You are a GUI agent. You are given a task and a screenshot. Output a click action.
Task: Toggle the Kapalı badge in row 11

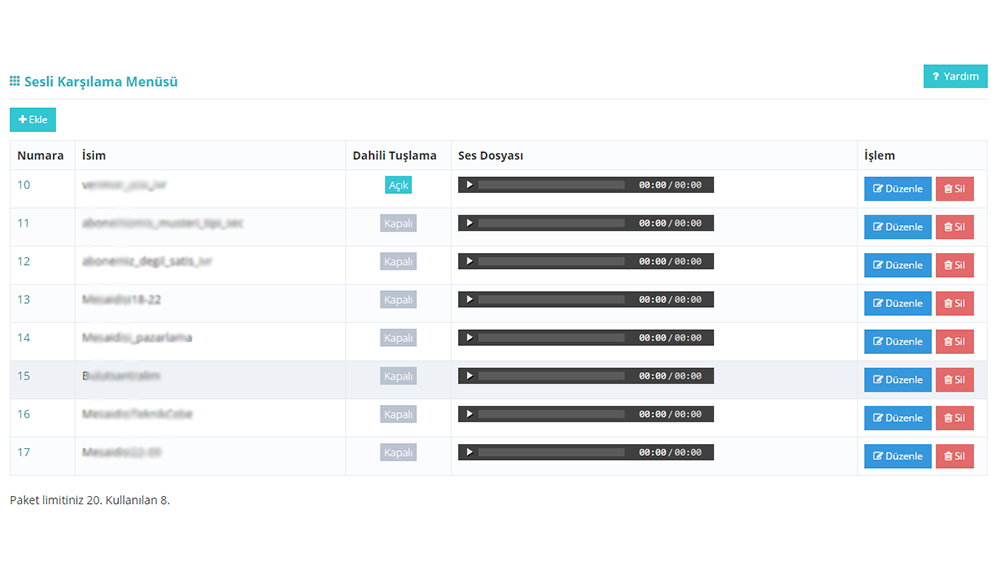pyautogui.click(x=398, y=223)
